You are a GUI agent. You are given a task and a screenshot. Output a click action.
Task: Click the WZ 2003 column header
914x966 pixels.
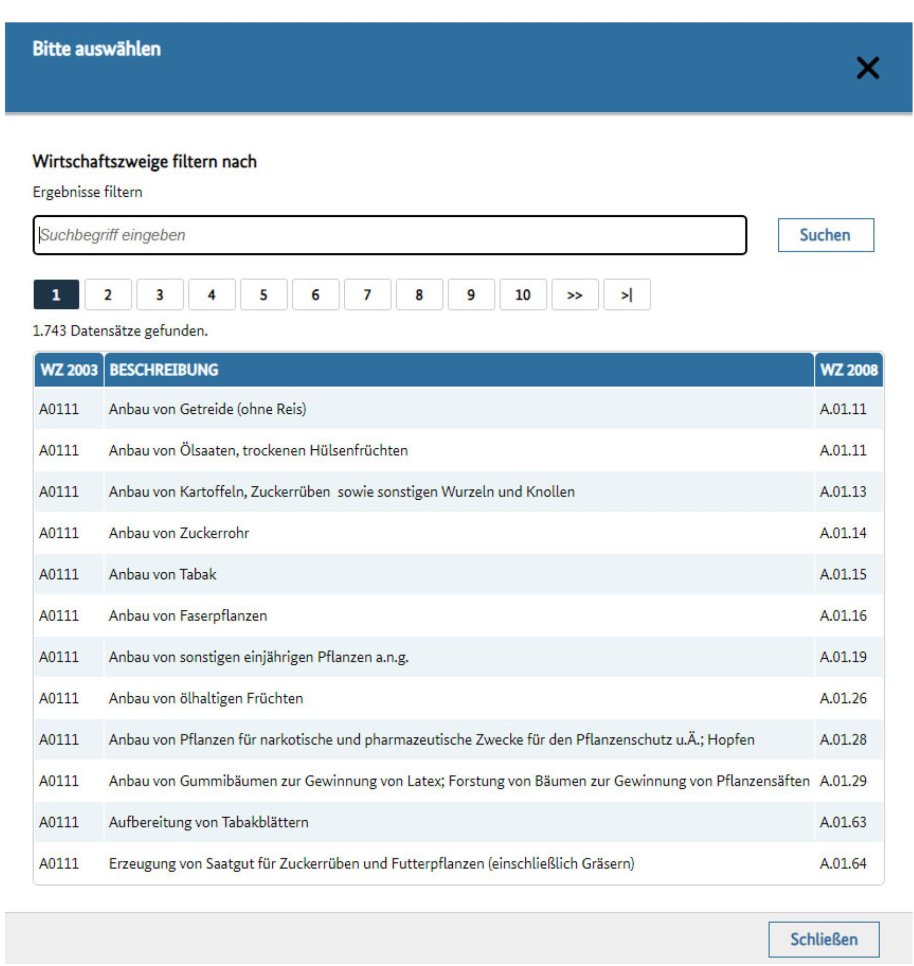68,370
